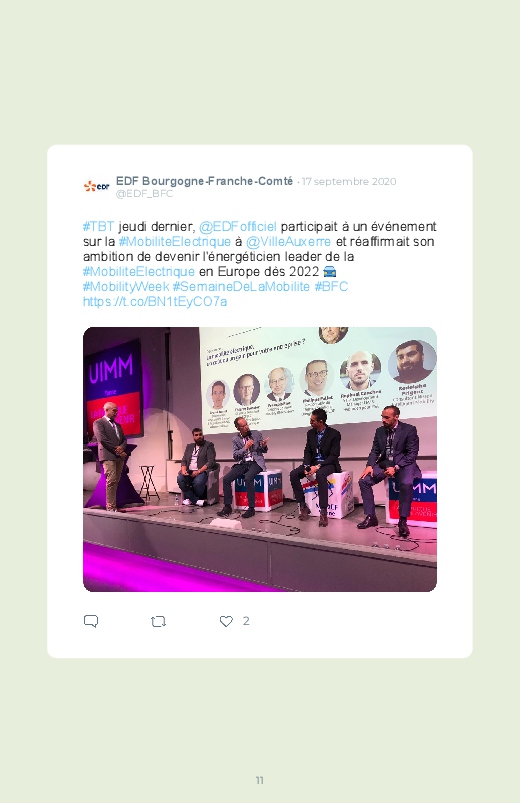Image resolution: width=520 pixels, height=803 pixels.
Task: Open the #TBT hashtag
Action: pyautogui.click(x=98, y=226)
